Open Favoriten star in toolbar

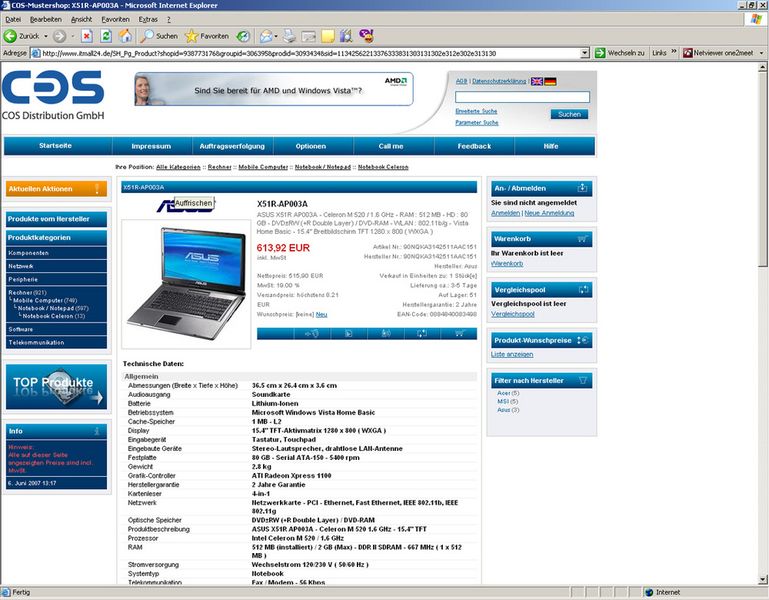[x=206, y=36]
